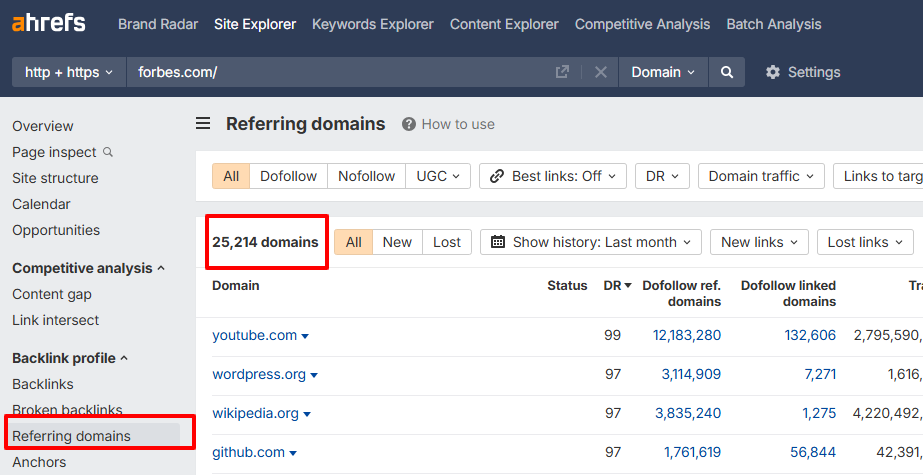Open Links to target filter dropdown
Image resolution: width=923 pixels, height=475 pixels.
878,176
